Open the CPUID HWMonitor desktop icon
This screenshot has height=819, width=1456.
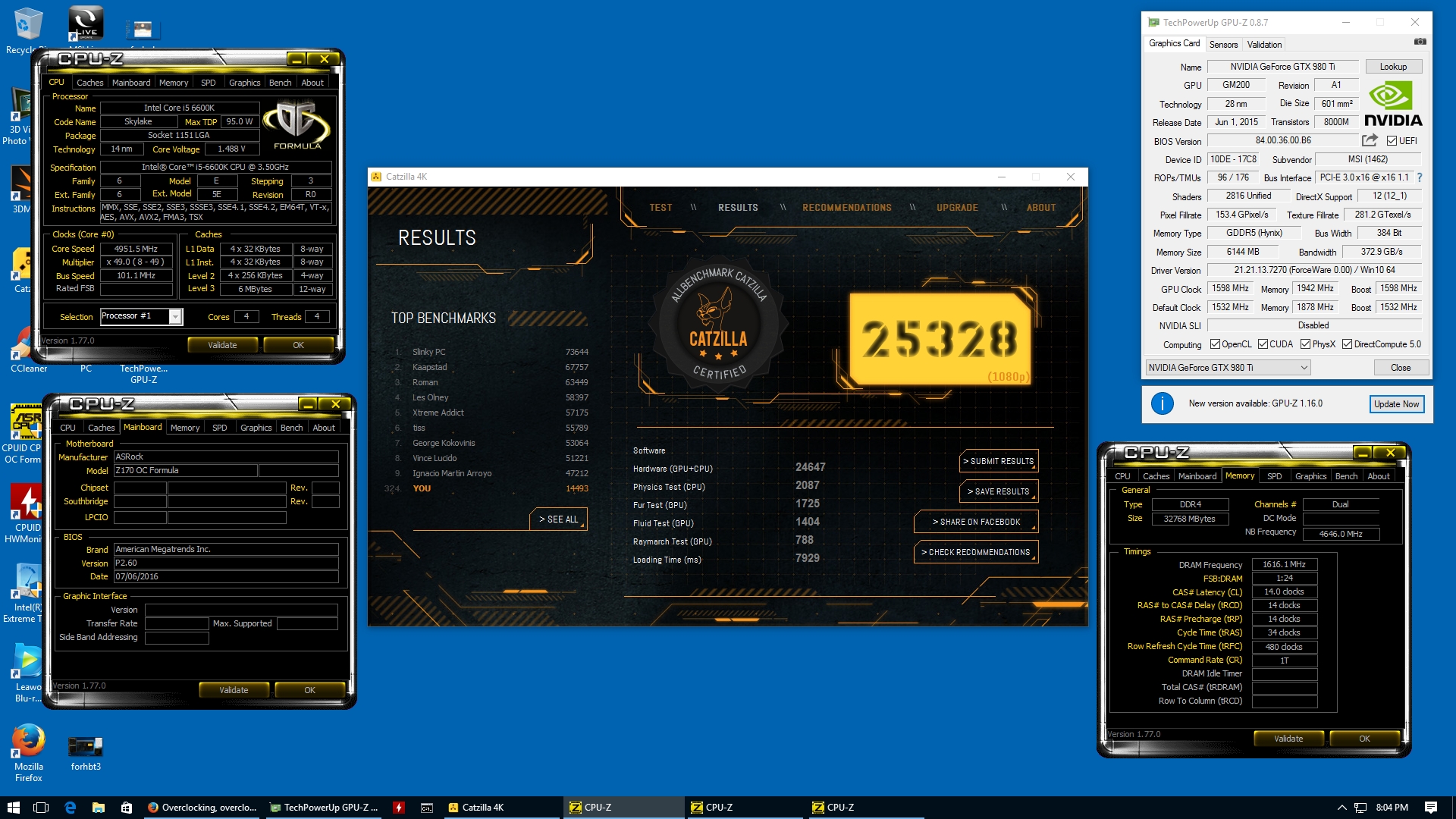(x=24, y=513)
